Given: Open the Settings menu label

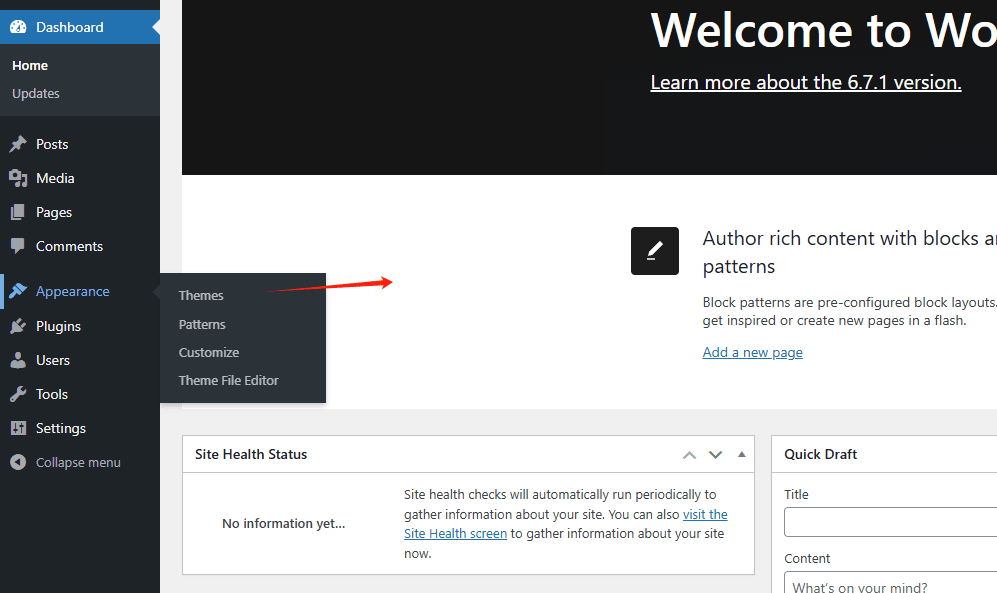Looking at the screenshot, I should pyautogui.click(x=60, y=428).
